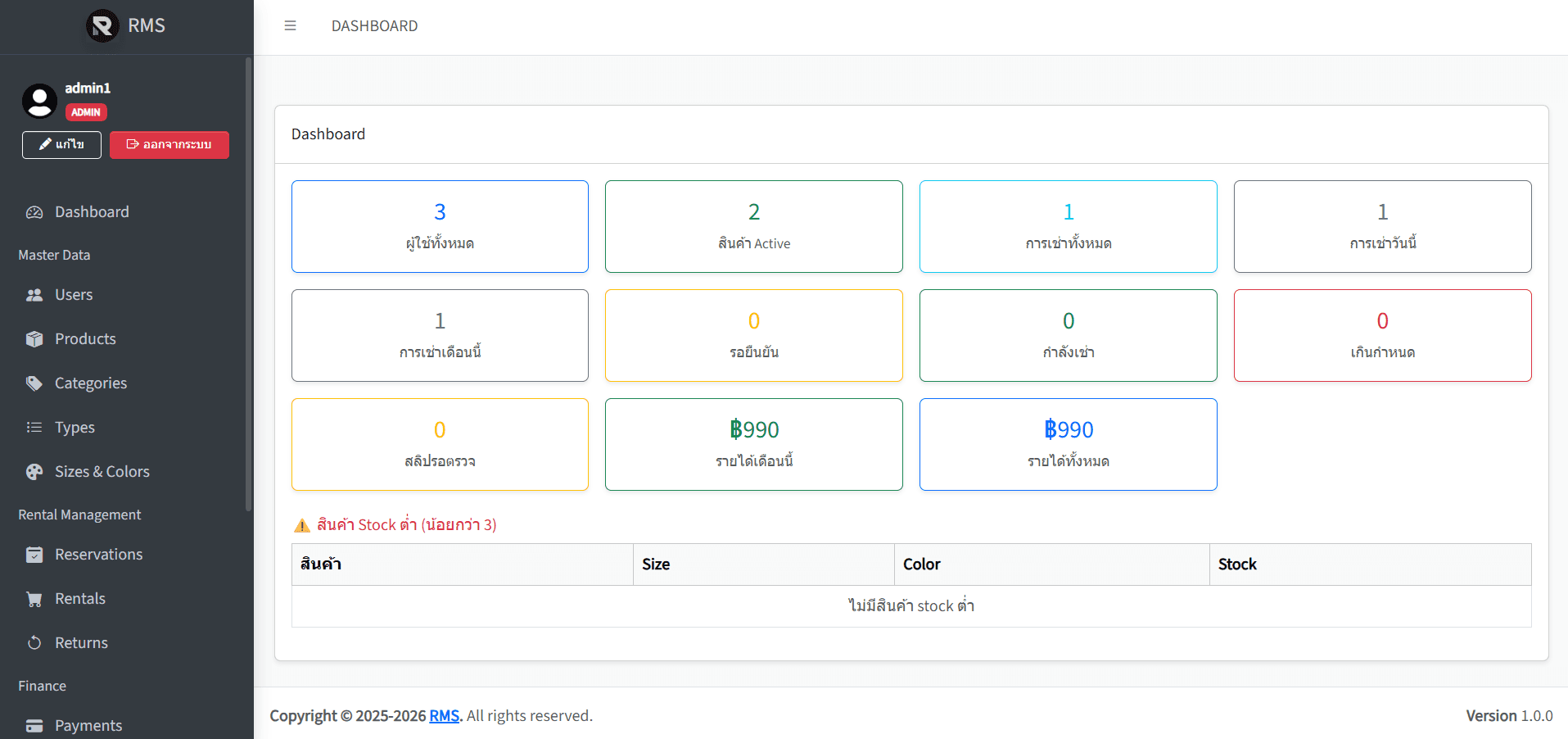This screenshot has height=739, width=1568.
Task: Click the Color column header
Action: pos(1052,564)
